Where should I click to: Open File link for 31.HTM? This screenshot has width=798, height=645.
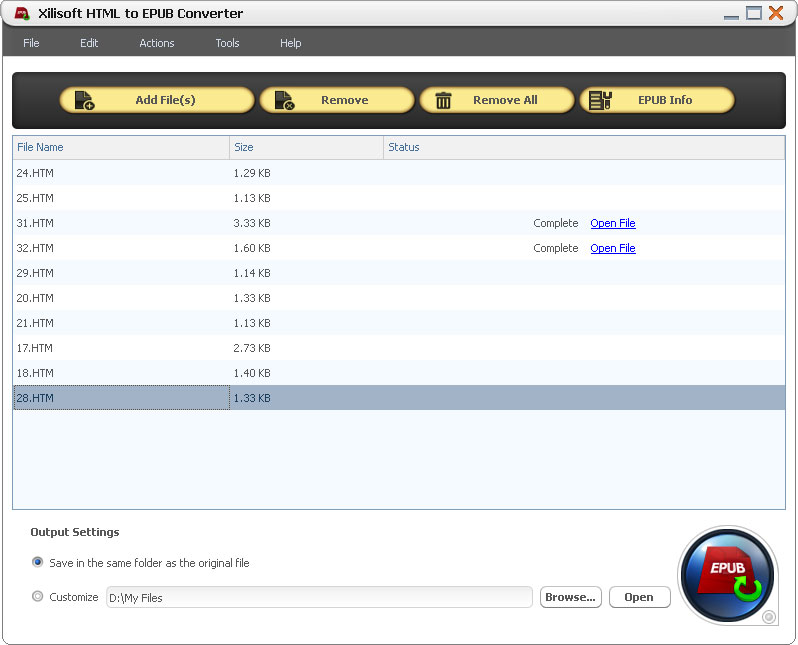[612, 223]
